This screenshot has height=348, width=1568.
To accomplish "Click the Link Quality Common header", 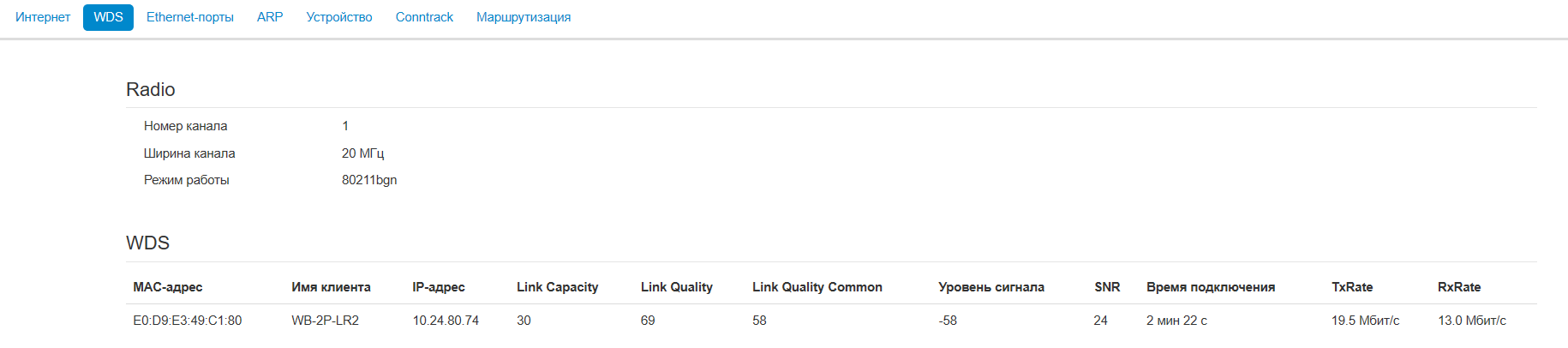I will pos(817,287).
